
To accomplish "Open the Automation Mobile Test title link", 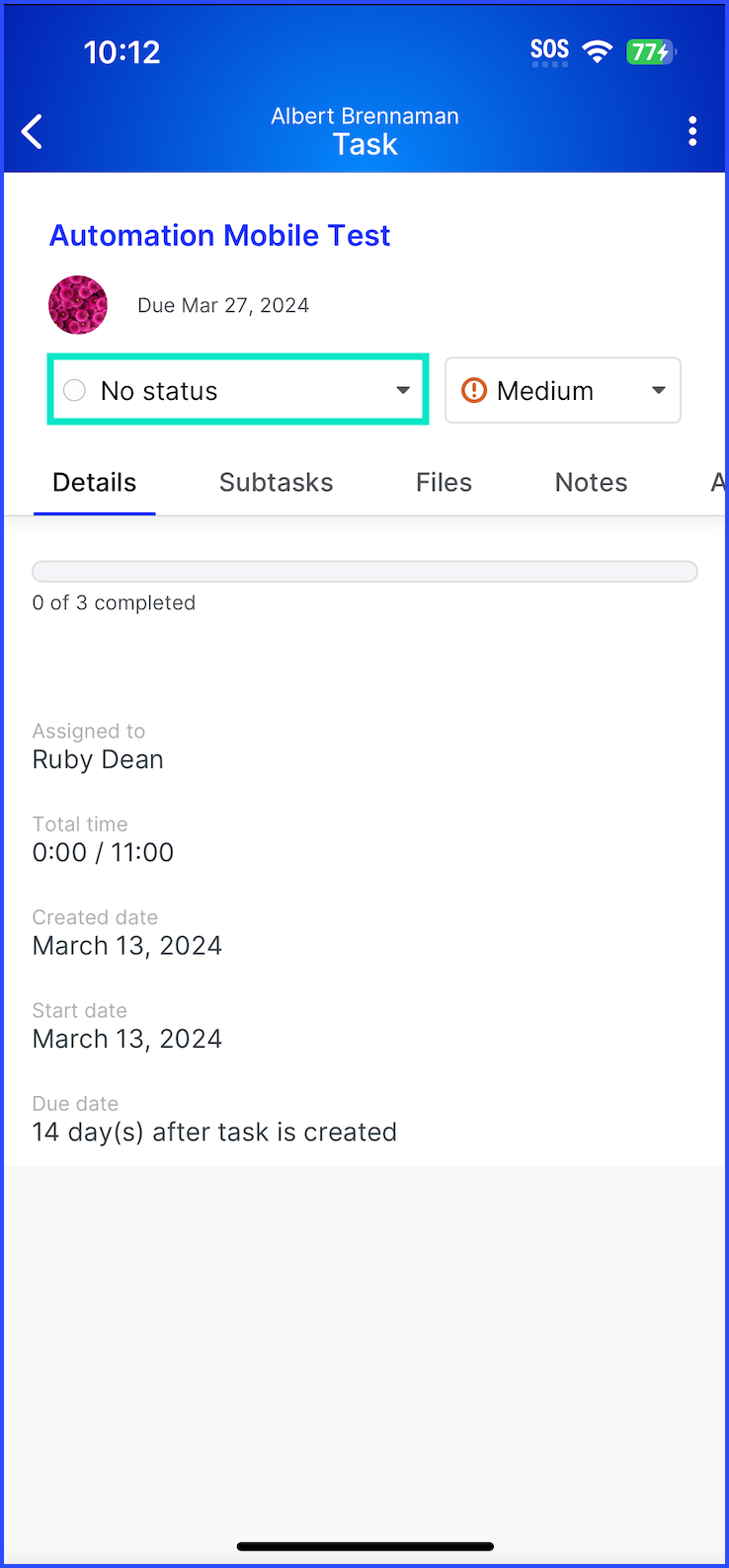I will click(220, 235).
